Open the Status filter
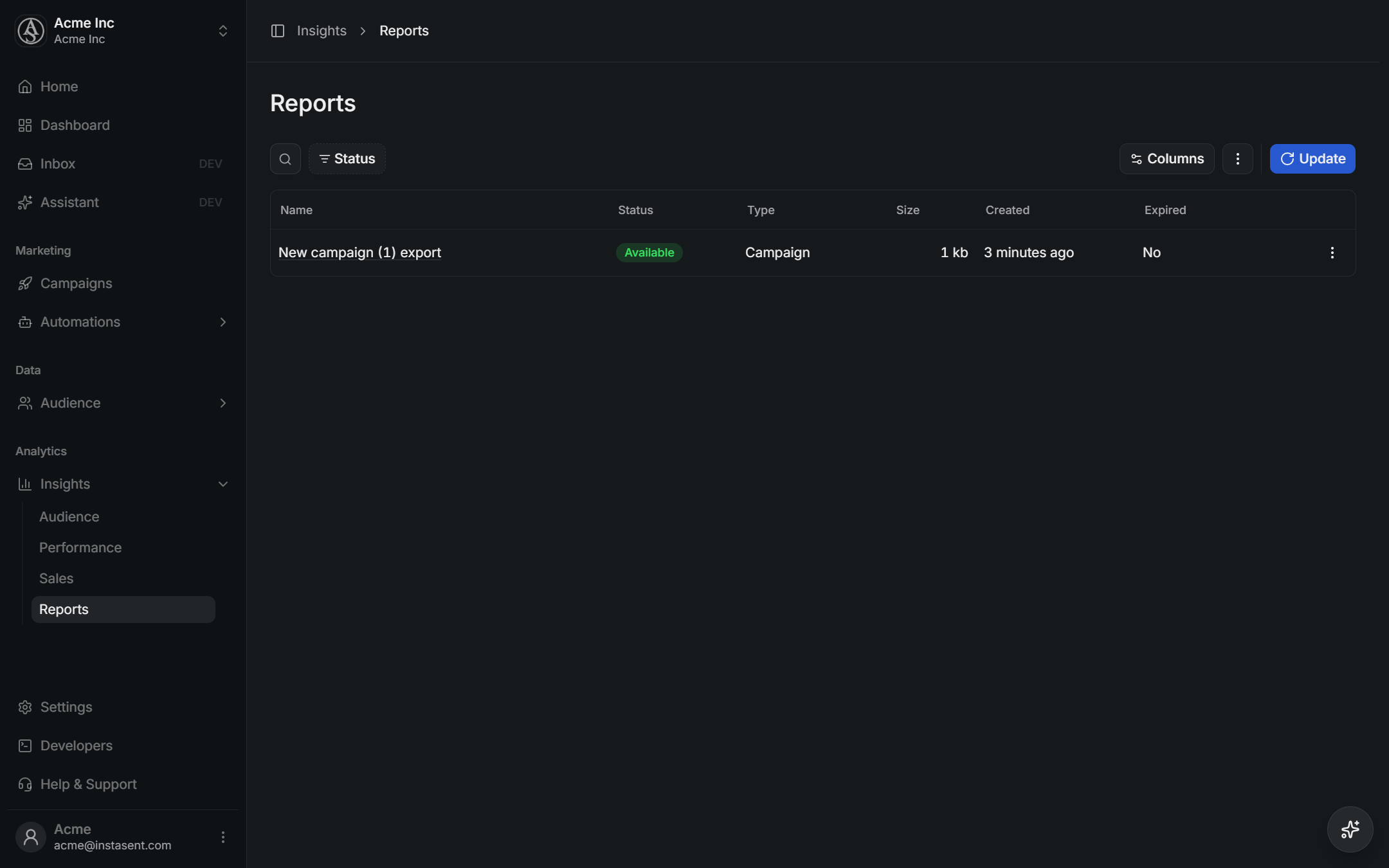This screenshot has height=868, width=1389. [x=347, y=159]
